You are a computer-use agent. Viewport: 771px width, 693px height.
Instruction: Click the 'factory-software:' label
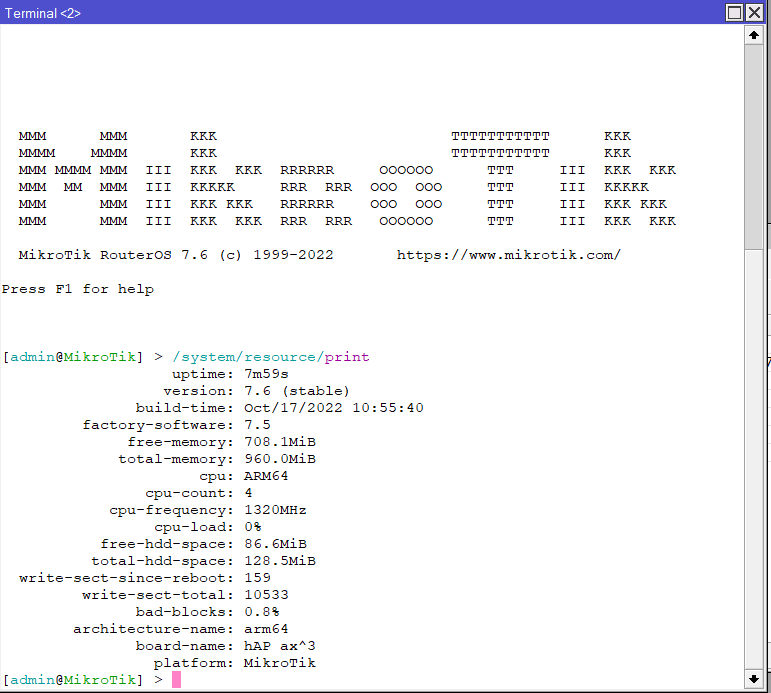click(x=158, y=424)
